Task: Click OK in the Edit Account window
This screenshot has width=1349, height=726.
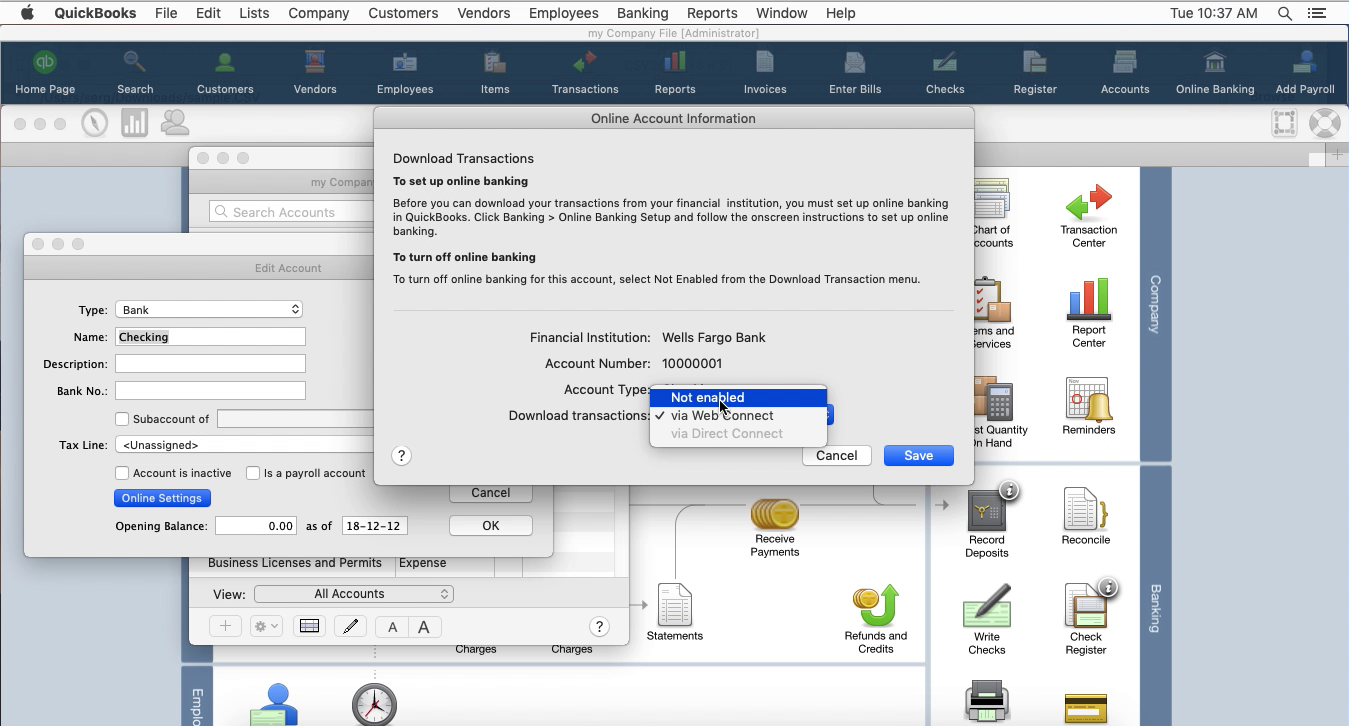Action: tap(490, 526)
